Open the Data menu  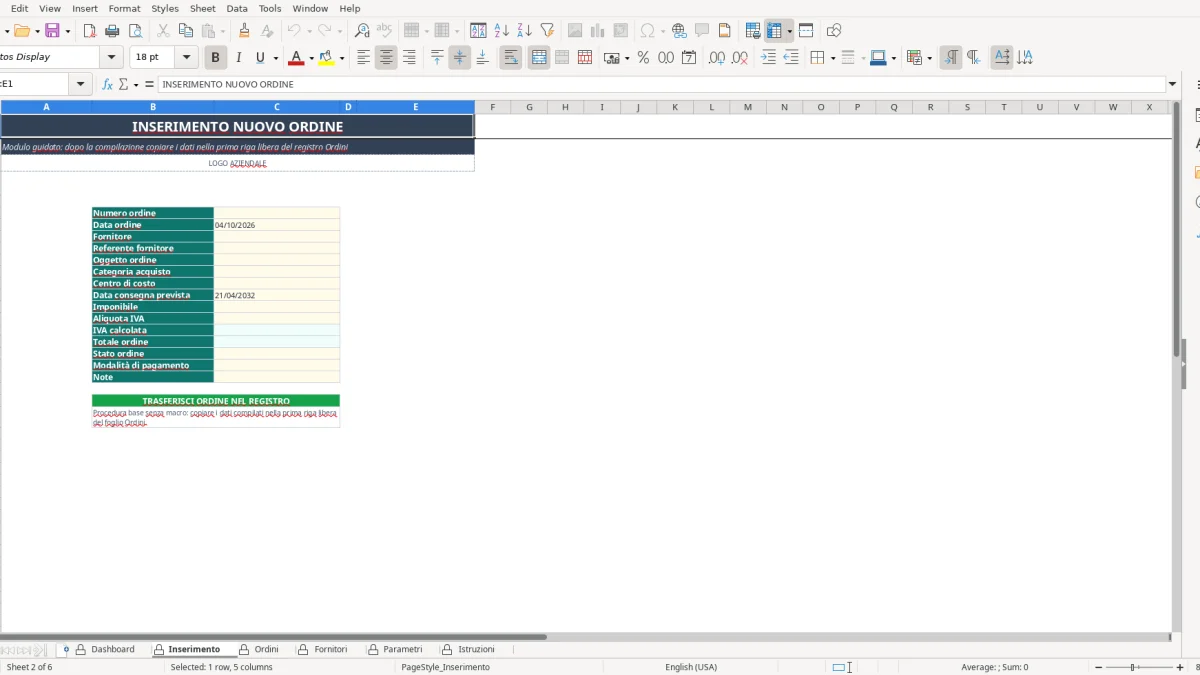[x=237, y=8]
